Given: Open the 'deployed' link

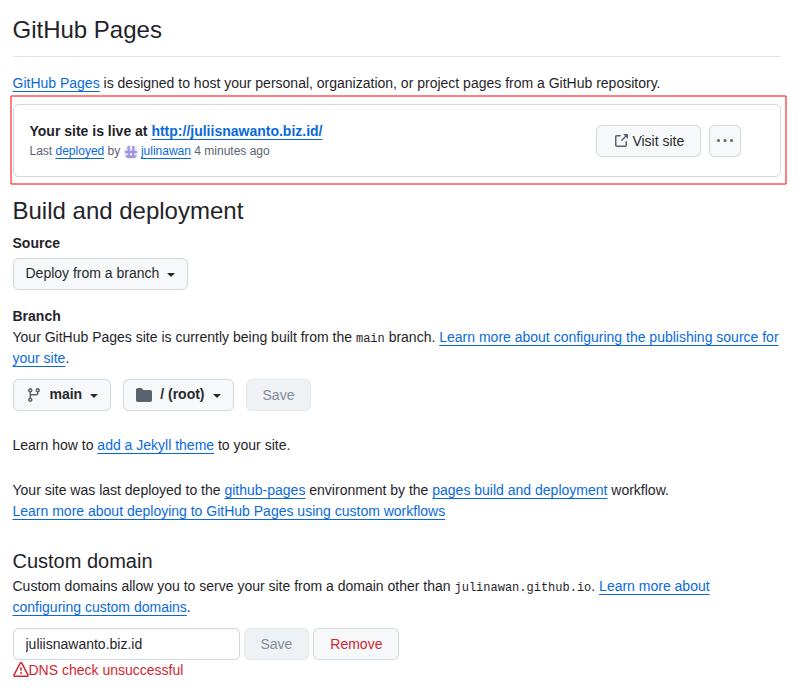Looking at the screenshot, I should [x=80, y=151].
